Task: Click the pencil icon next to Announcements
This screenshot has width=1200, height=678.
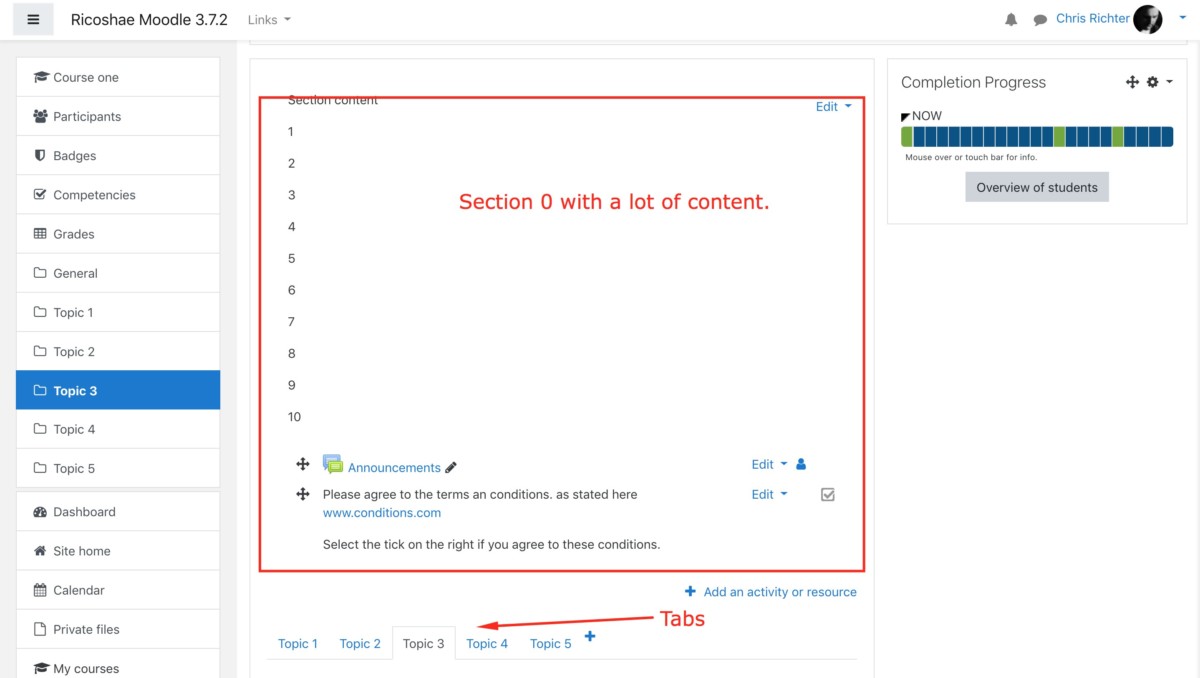Action: click(x=451, y=467)
